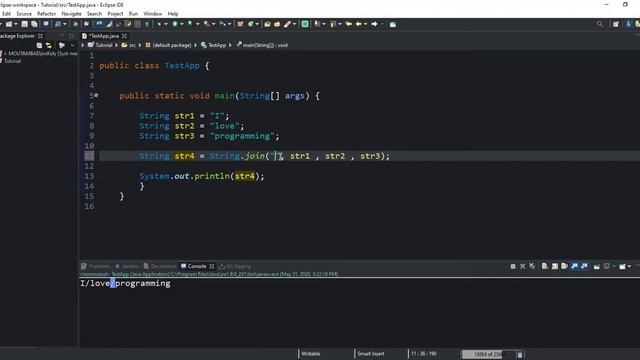The width and height of the screenshot is (640, 360).
Task: Click Collapse All in Package Explorer
Action: 39,45
